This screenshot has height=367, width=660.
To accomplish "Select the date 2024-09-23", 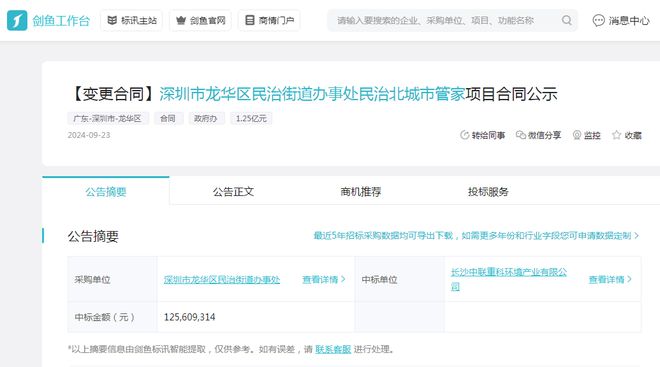I will [x=89, y=135].
